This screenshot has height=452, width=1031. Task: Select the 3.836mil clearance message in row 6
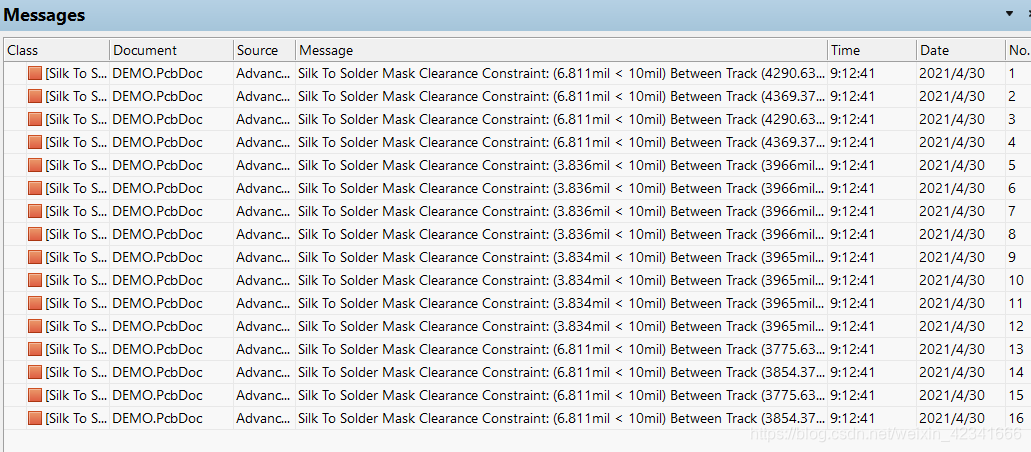click(x=560, y=188)
